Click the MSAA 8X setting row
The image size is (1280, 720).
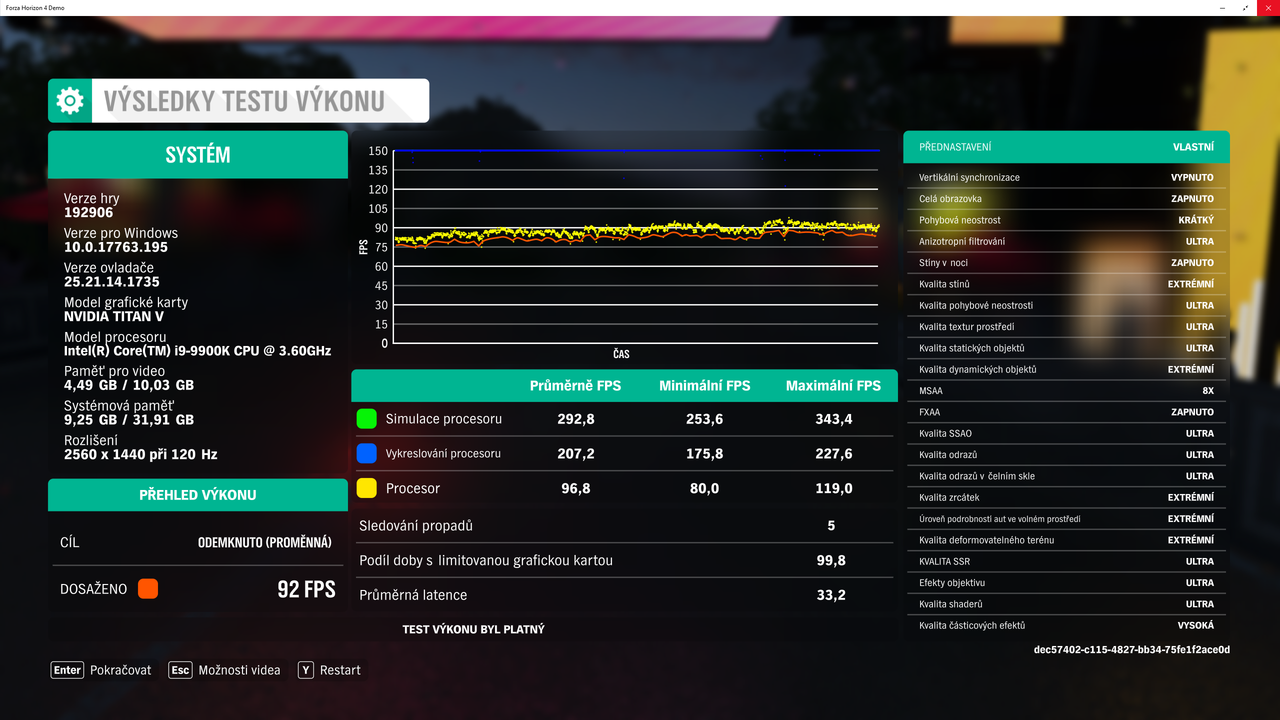pyautogui.click(x=1066, y=391)
